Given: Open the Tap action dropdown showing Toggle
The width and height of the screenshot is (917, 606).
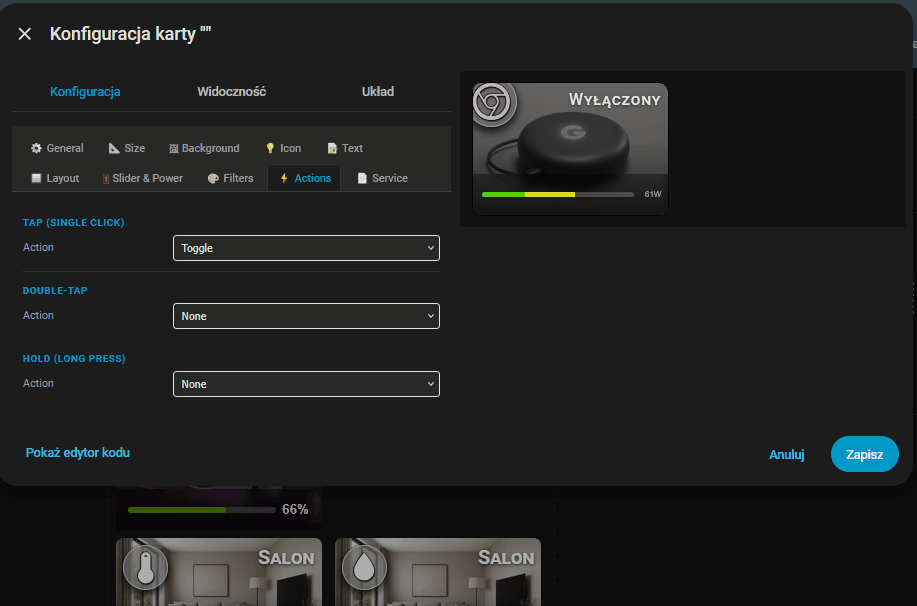Looking at the screenshot, I should [306, 248].
